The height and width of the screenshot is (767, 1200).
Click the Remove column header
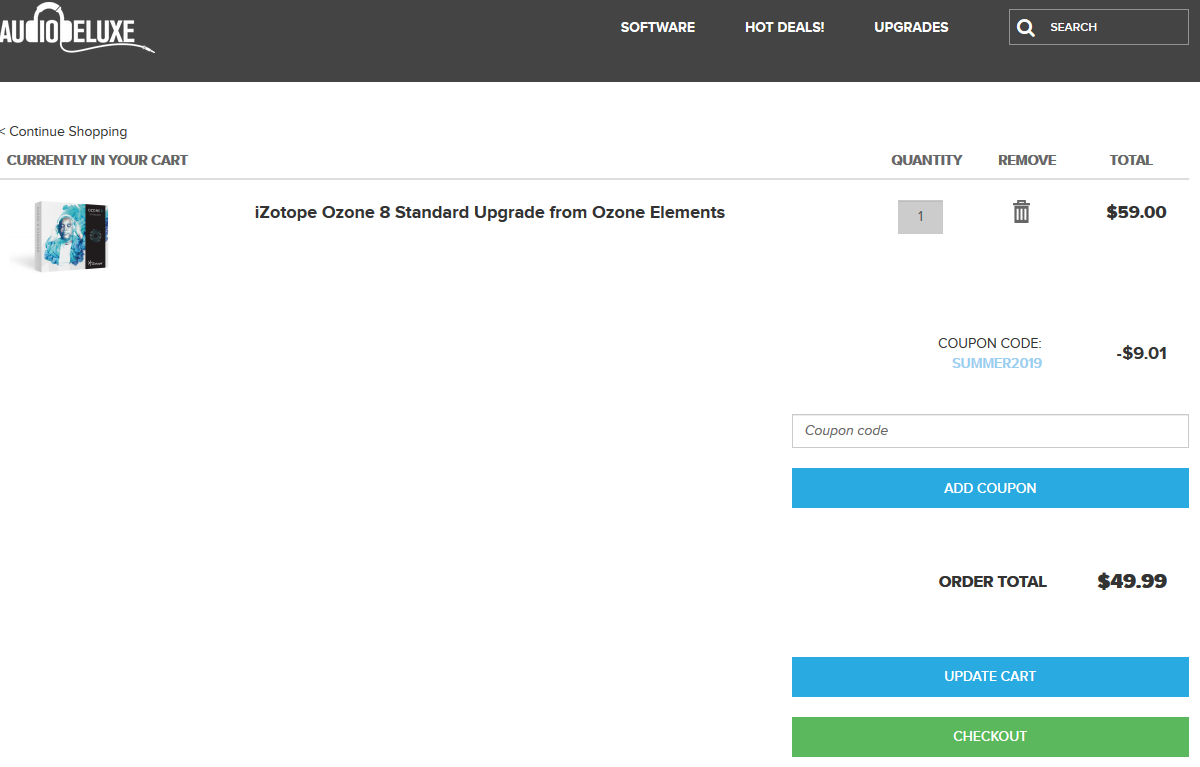(1027, 160)
